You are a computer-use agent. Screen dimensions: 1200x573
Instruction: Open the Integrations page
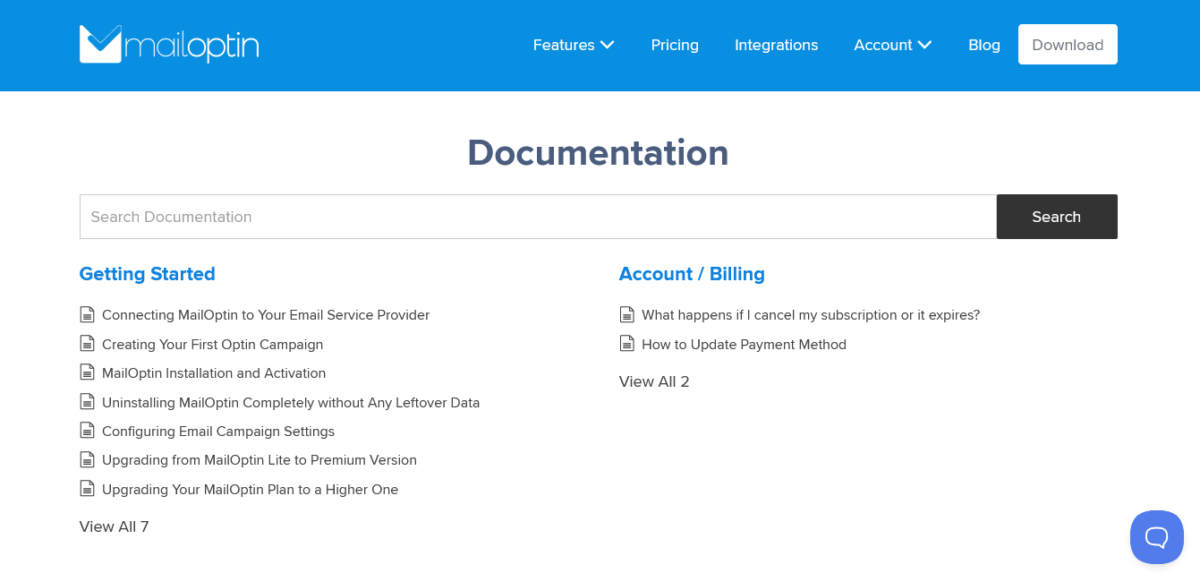click(776, 45)
